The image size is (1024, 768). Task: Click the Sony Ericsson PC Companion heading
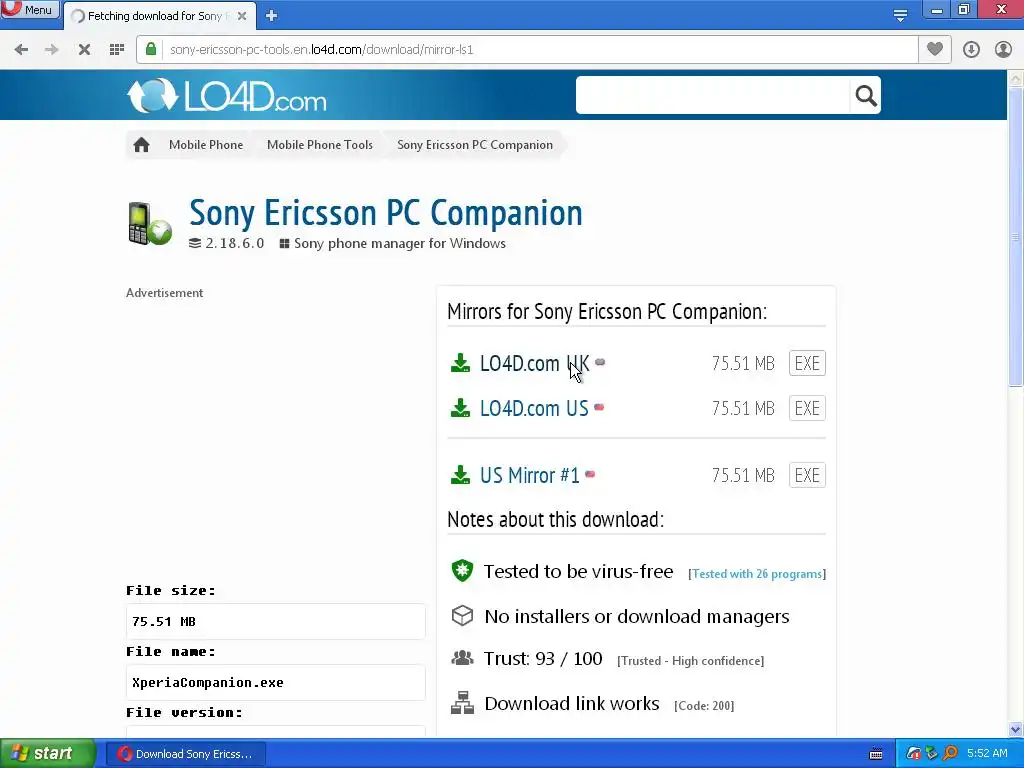386,212
